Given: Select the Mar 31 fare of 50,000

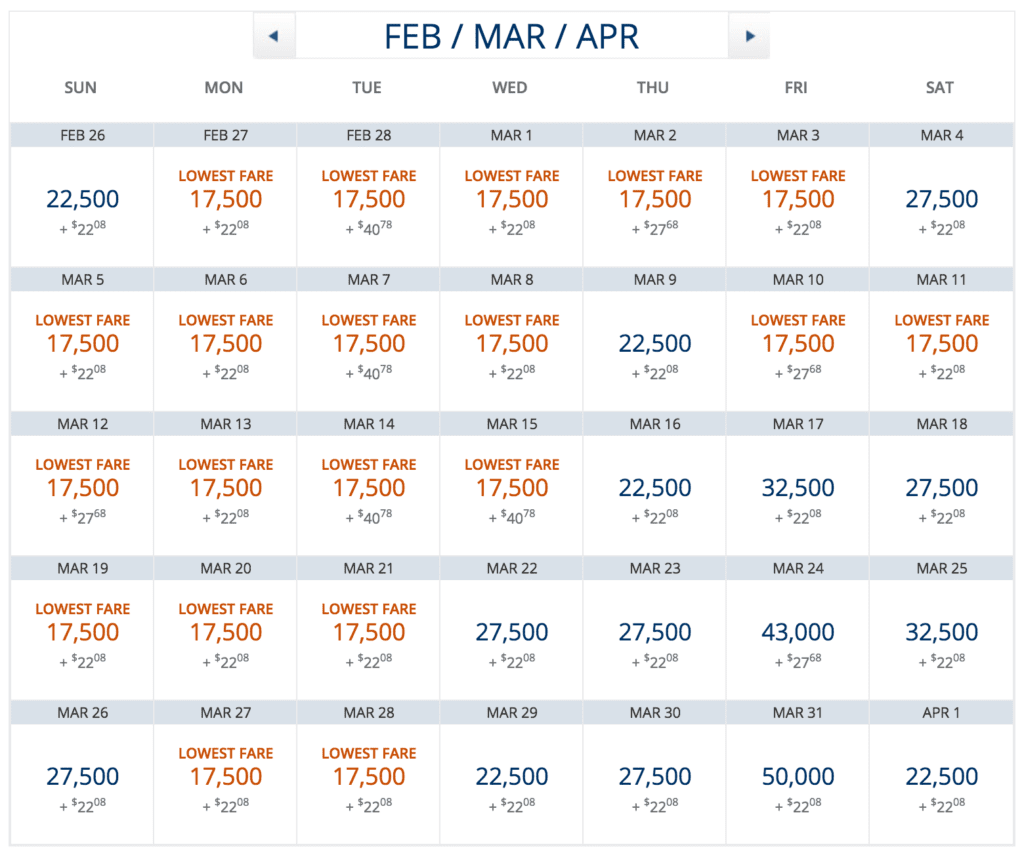Looking at the screenshot, I should tap(798, 776).
